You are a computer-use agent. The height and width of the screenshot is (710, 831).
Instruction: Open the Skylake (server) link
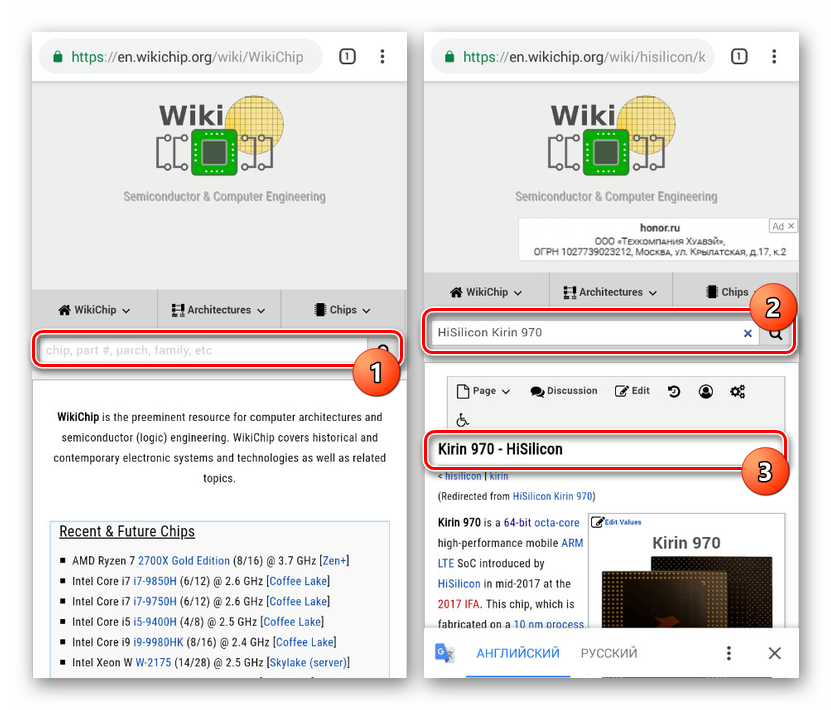click(x=308, y=662)
